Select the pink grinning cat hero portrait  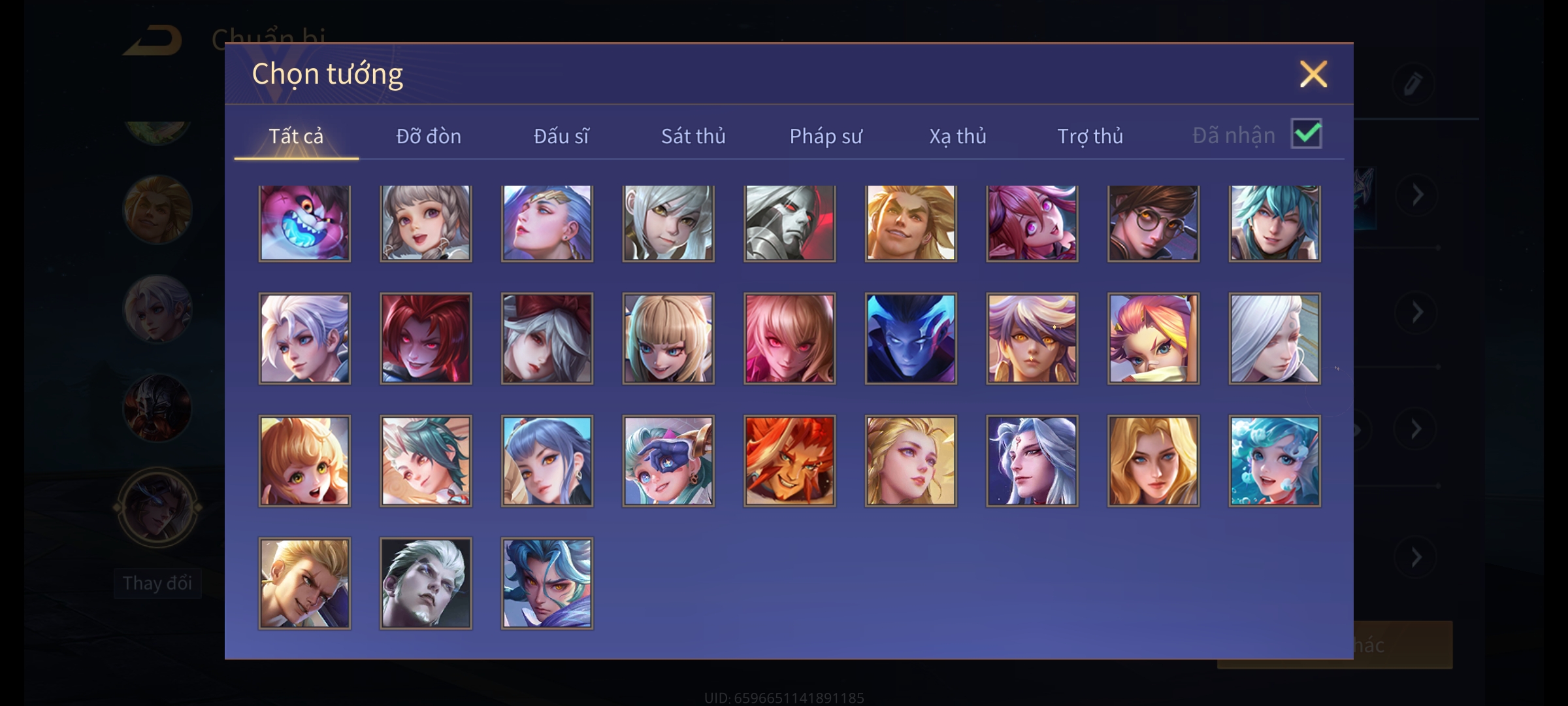304,223
